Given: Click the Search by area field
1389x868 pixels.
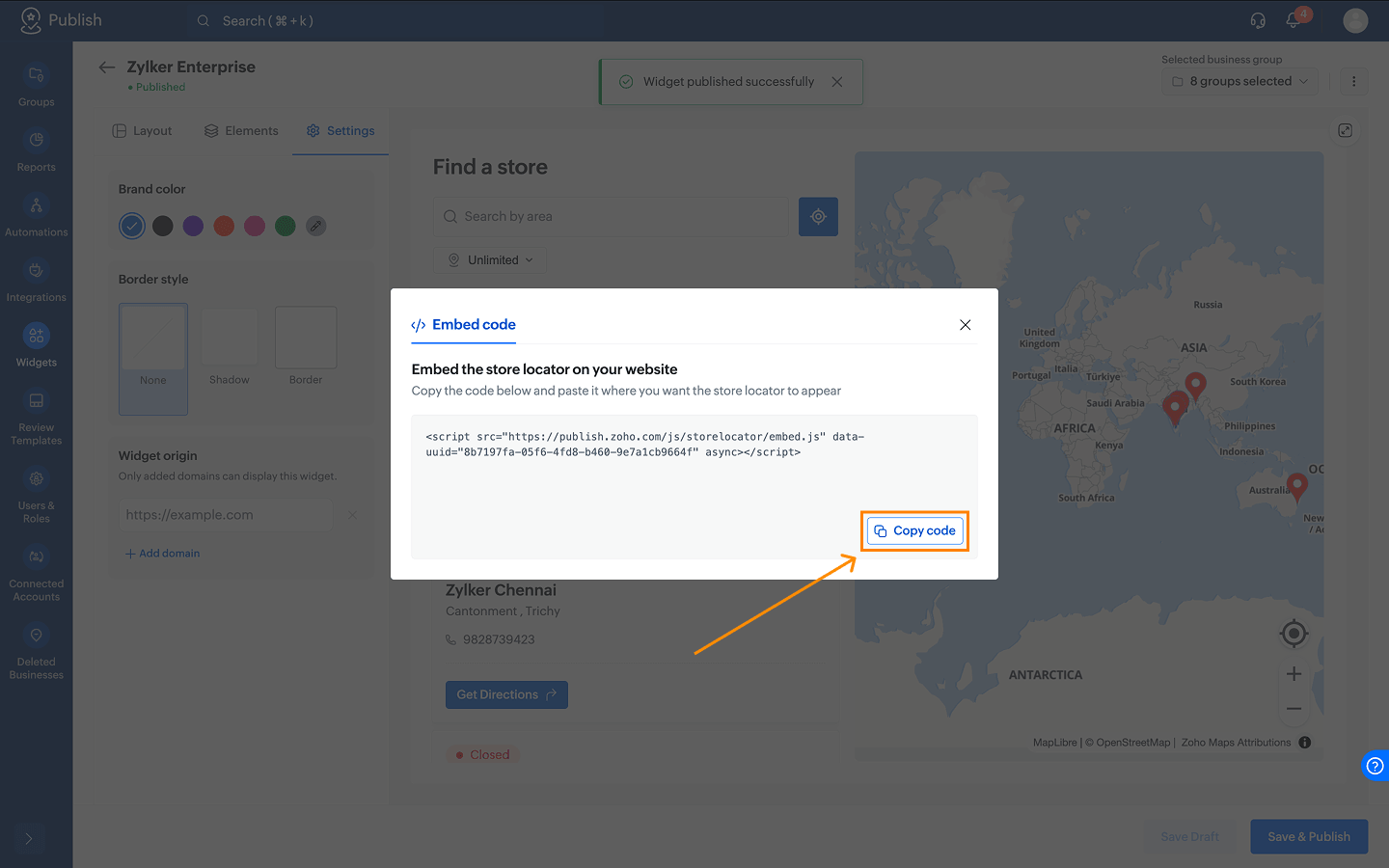Looking at the screenshot, I should pos(612,217).
